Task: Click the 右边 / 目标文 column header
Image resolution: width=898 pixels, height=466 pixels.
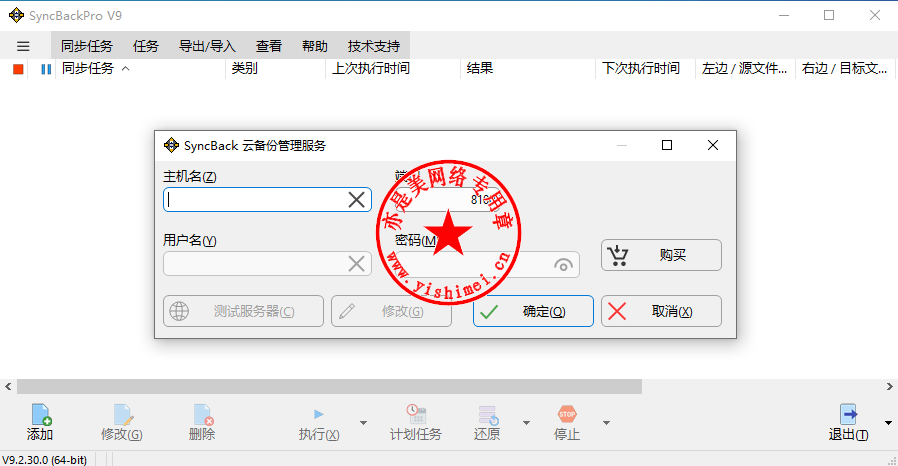Action: [845, 69]
